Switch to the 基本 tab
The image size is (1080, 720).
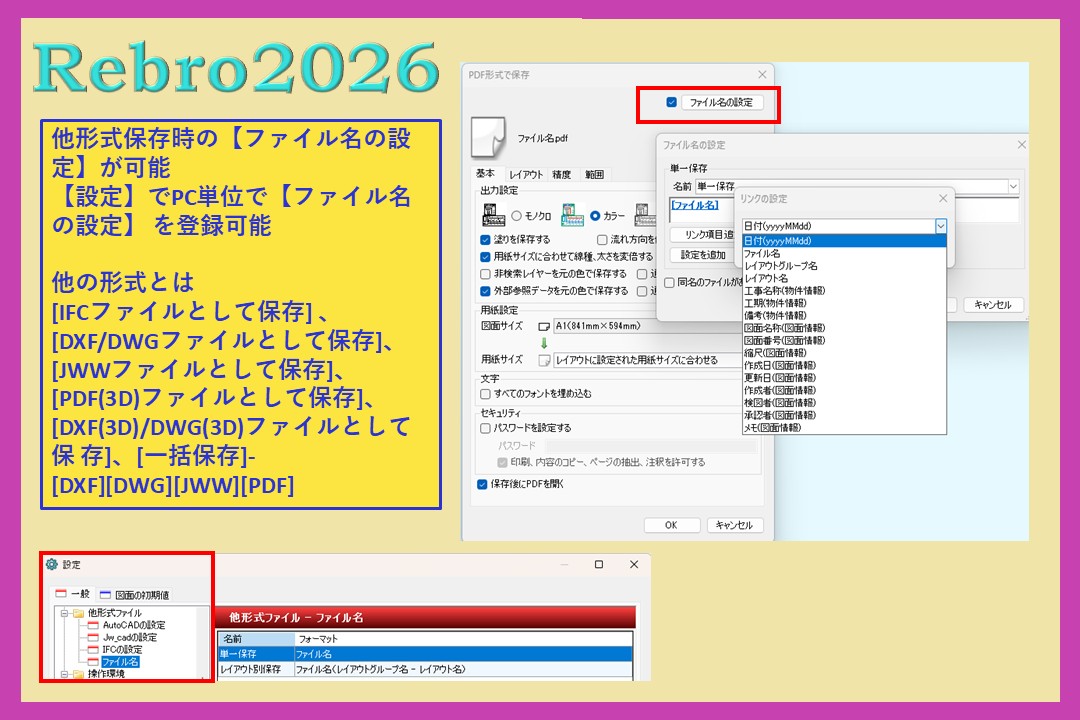486,174
